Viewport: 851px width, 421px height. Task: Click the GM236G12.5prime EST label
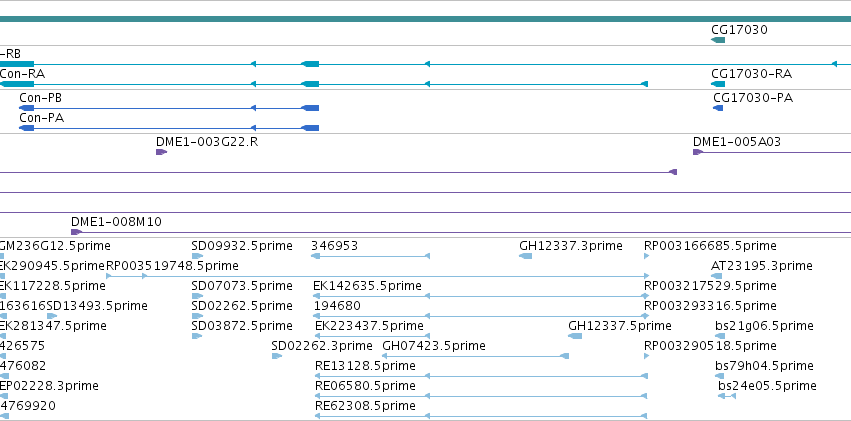(55, 246)
